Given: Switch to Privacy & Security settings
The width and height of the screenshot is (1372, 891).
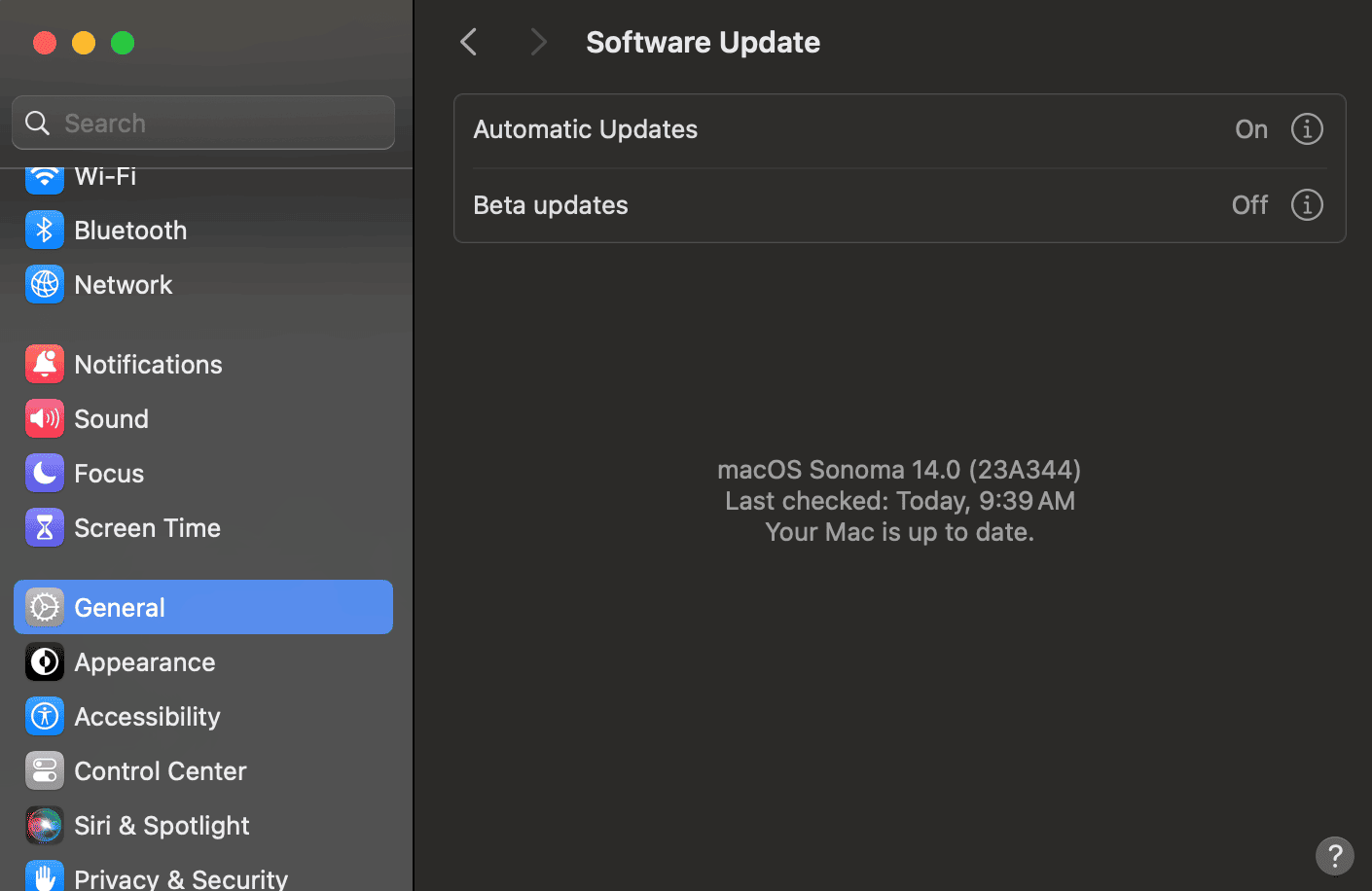Looking at the screenshot, I should [181, 876].
